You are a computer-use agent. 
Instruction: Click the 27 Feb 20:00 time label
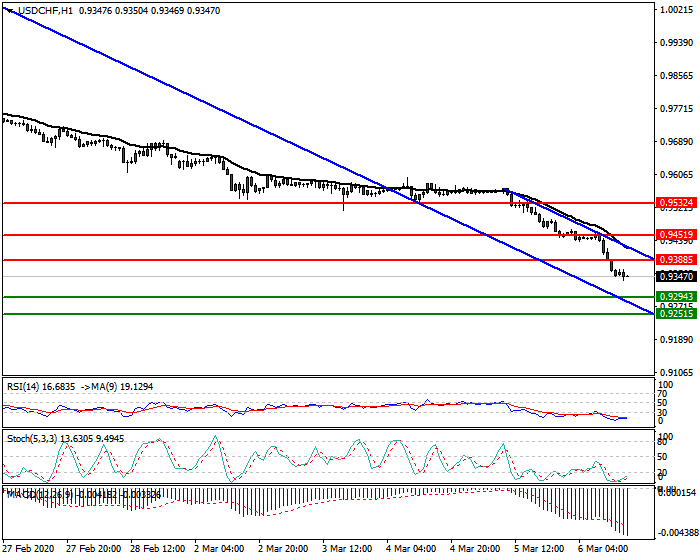point(93,548)
